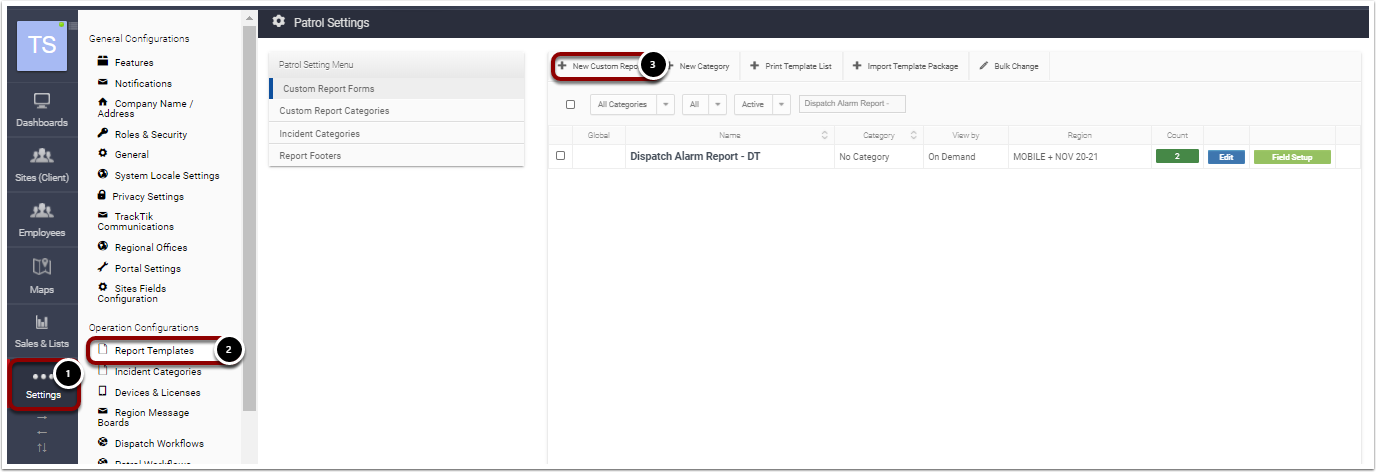Click the green Field Setup button
The width and height of the screenshot is (1376, 472).
pos(1291,157)
